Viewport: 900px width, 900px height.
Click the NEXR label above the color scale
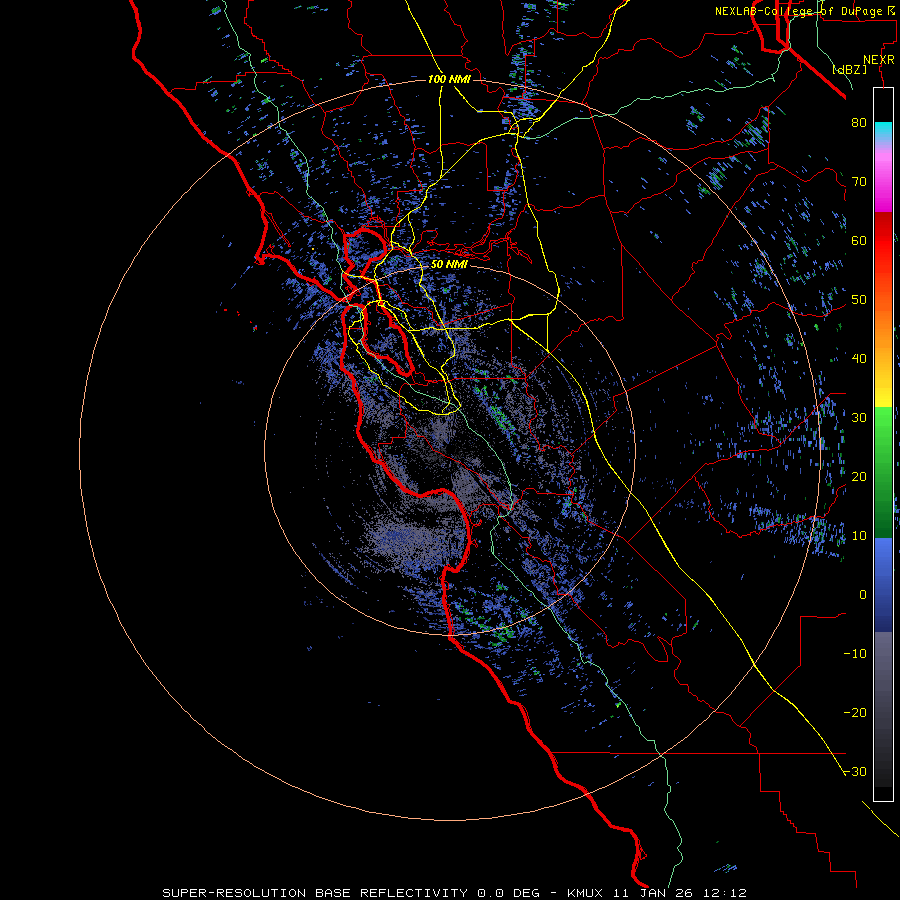[879, 60]
